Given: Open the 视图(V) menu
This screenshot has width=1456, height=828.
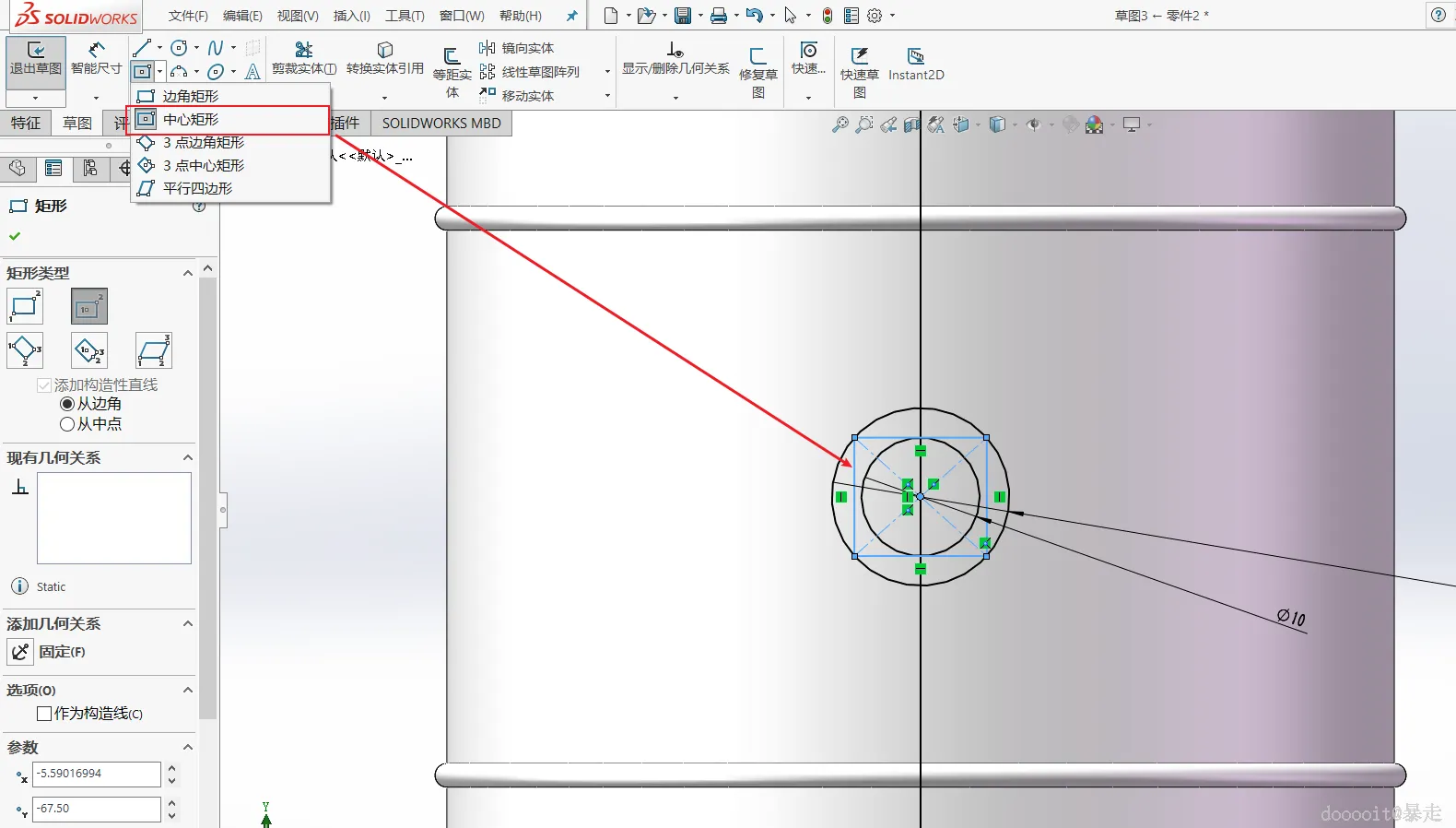Looking at the screenshot, I should (x=298, y=16).
